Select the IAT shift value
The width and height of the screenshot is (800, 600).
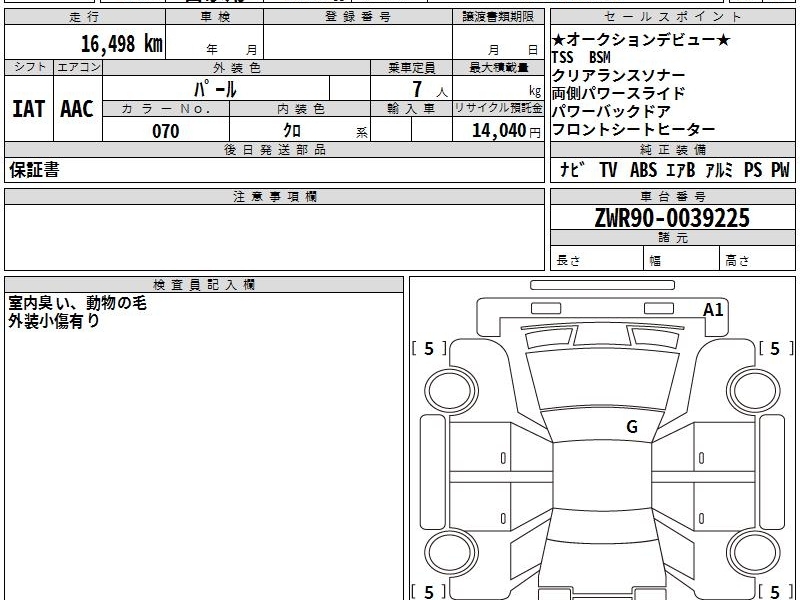(29, 109)
